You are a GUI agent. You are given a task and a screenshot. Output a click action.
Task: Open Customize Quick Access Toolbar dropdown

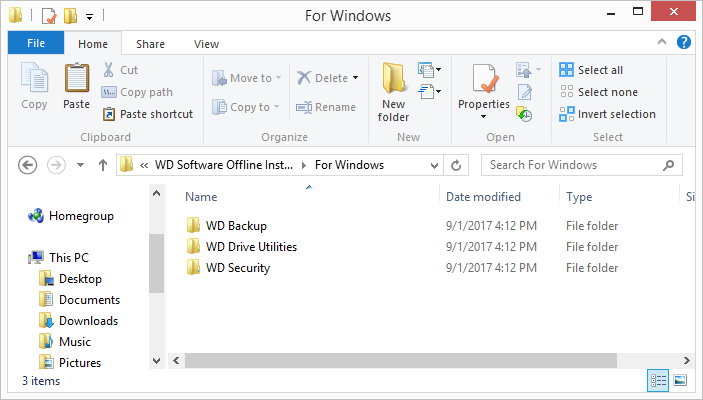tap(90, 17)
